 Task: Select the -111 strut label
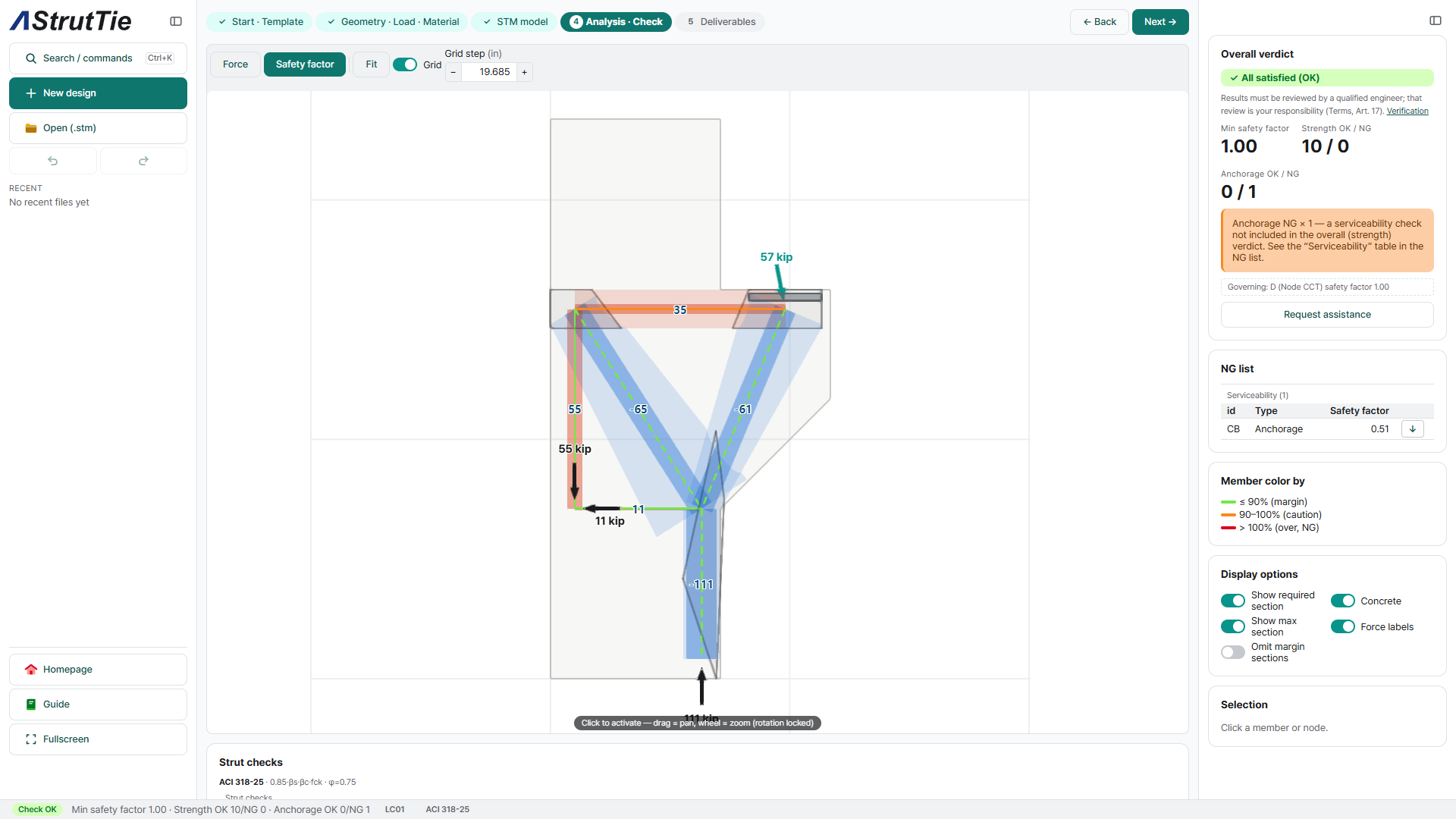pyautogui.click(x=701, y=585)
